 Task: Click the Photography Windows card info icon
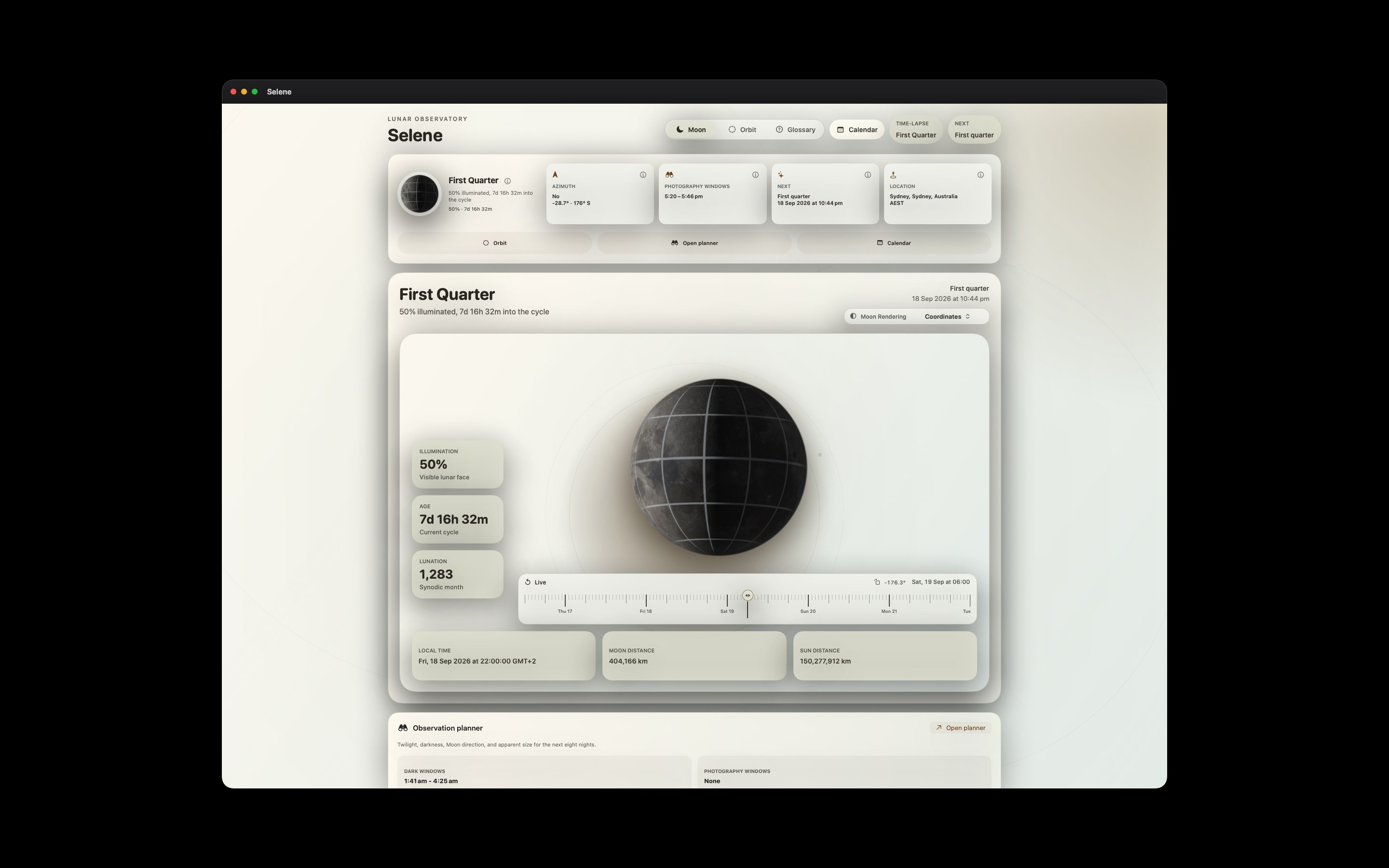(755, 175)
